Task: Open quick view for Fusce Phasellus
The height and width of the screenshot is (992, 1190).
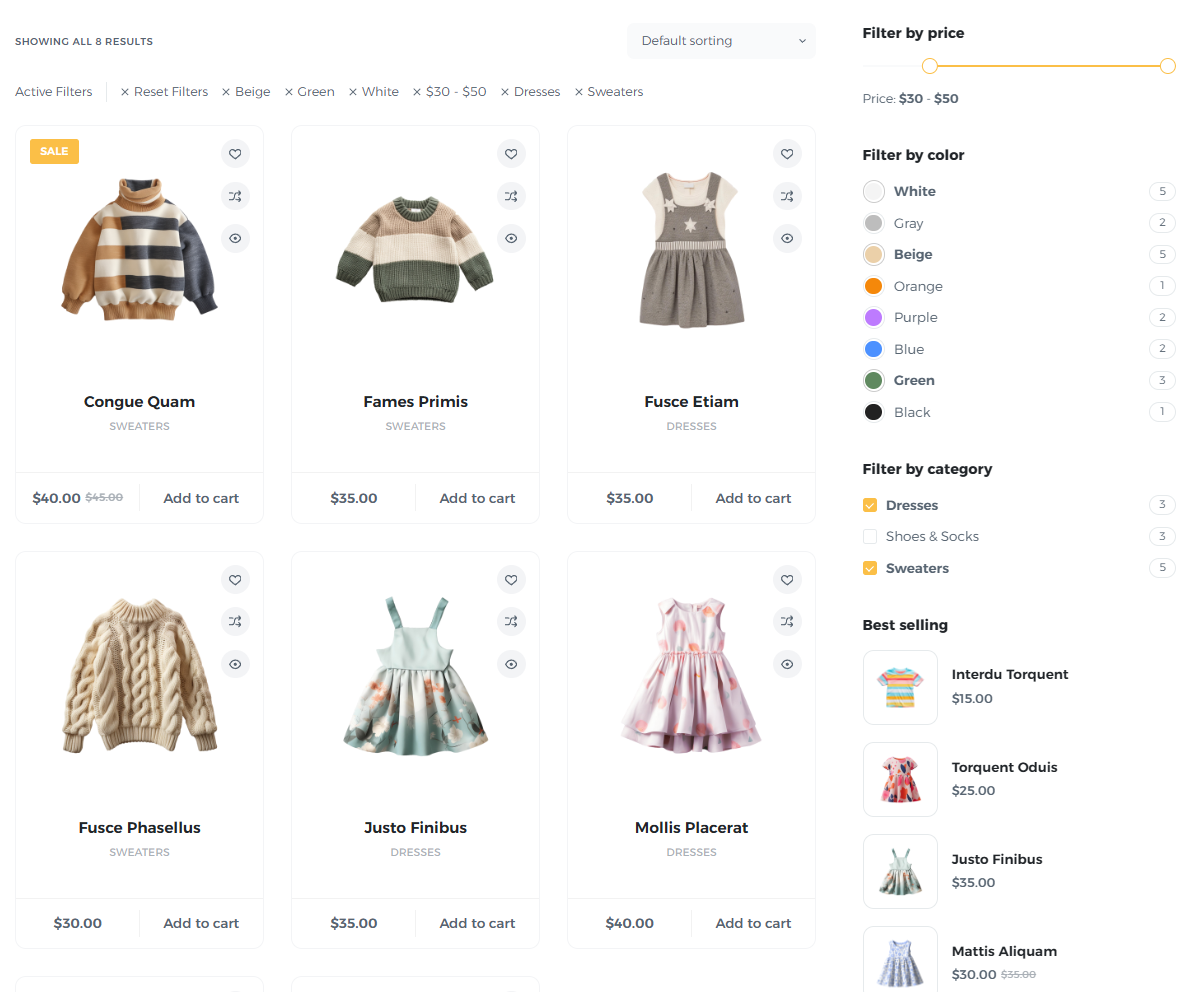Action: [x=235, y=663]
